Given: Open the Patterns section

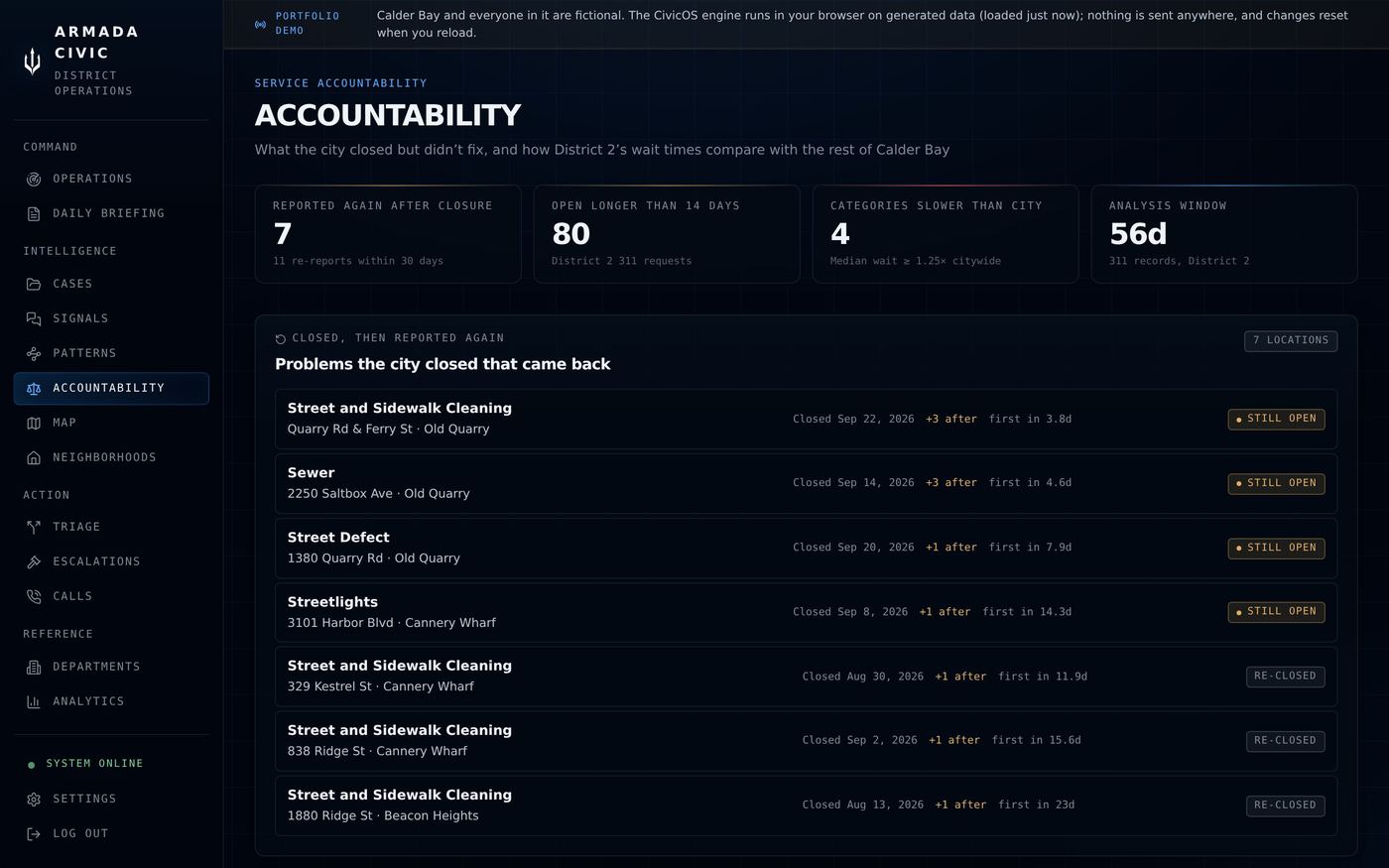Looking at the screenshot, I should 111,353.
